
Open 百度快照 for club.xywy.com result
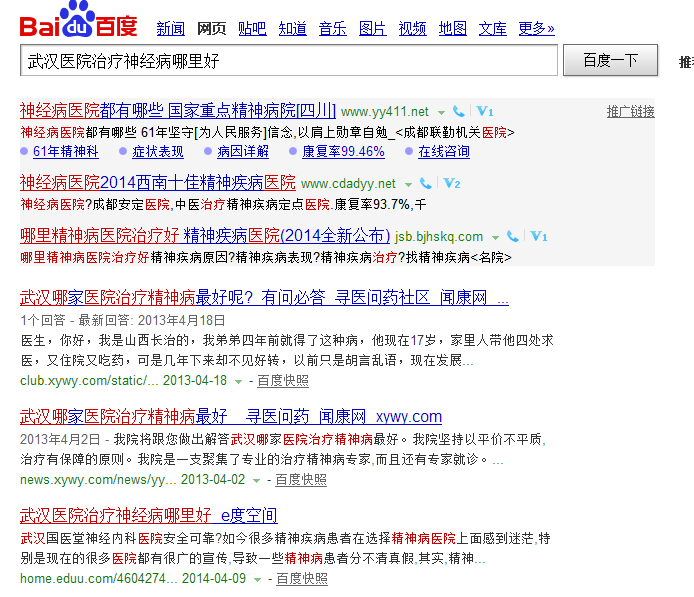point(283,381)
